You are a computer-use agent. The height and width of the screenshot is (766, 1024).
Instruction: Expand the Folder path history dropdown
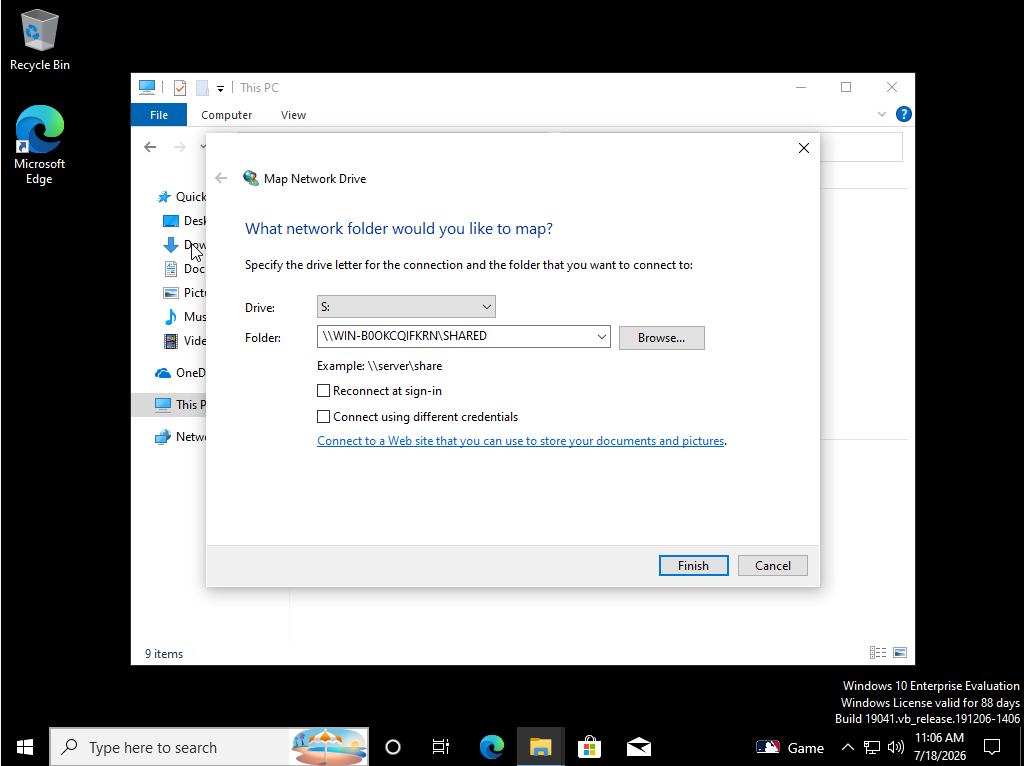601,337
